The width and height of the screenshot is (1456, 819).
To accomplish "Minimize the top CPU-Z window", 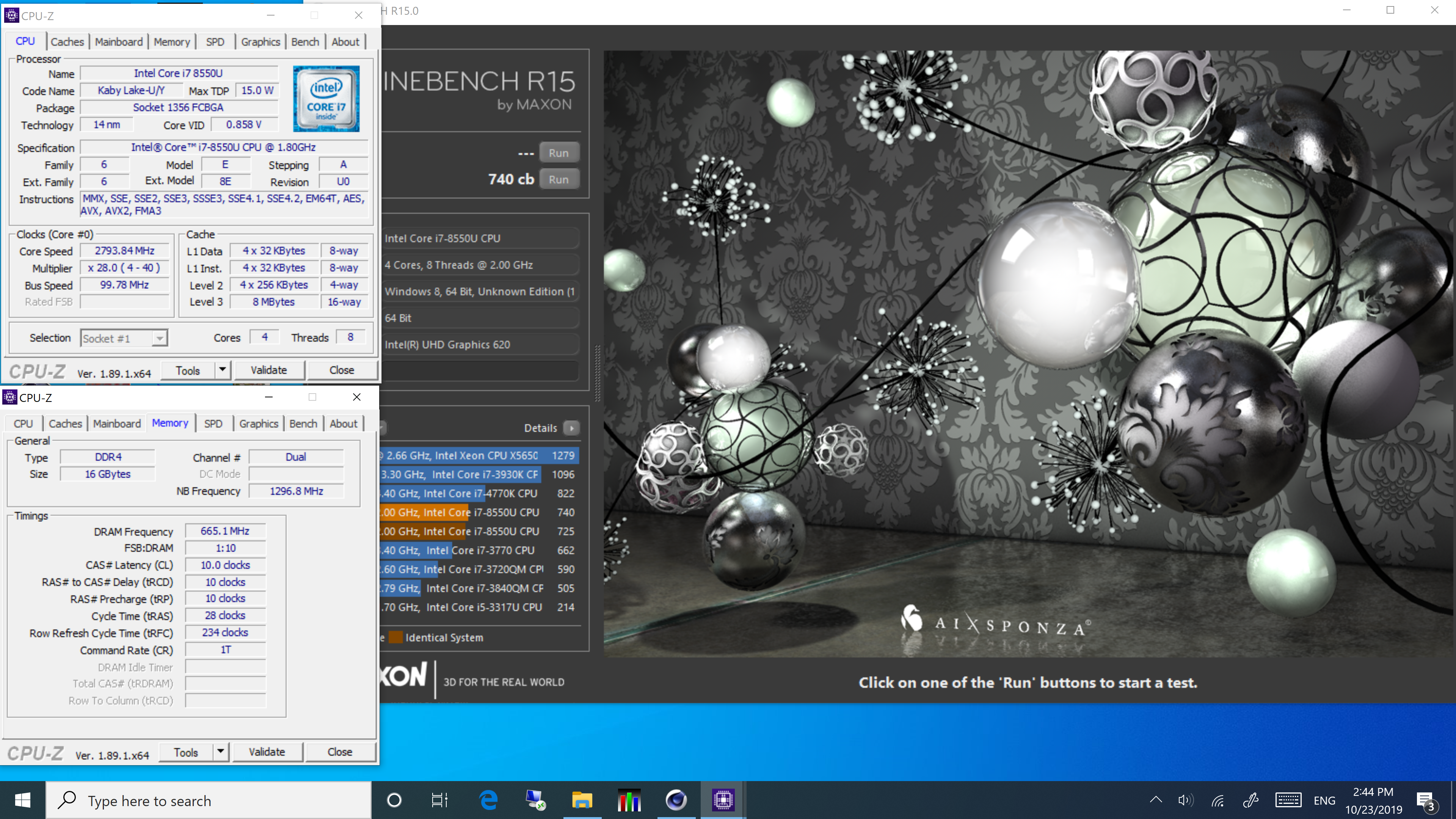I will [x=271, y=15].
